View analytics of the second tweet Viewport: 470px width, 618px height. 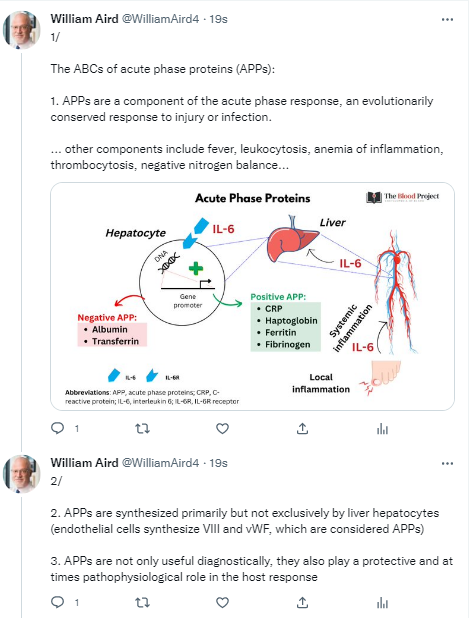[382, 603]
